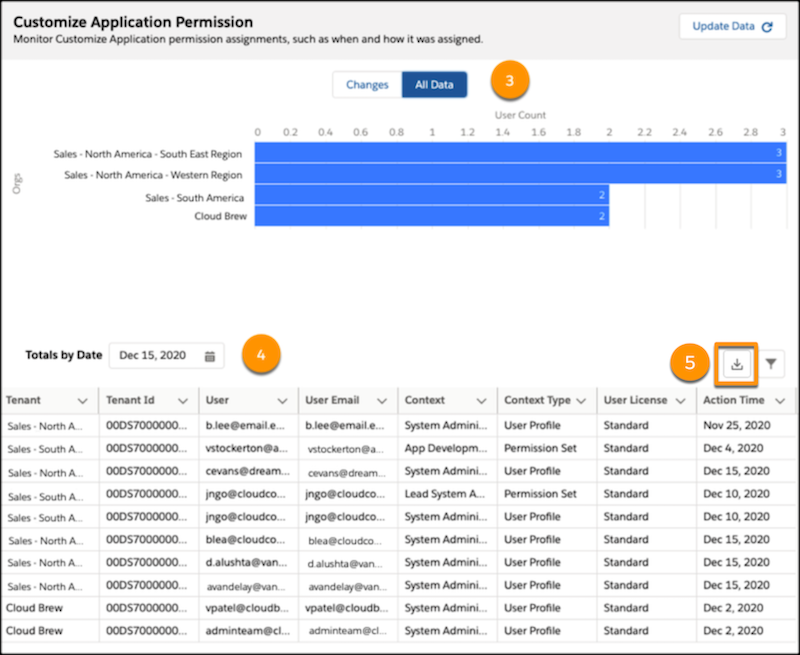Open the Tenant Id column menu chevron

click(183, 401)
